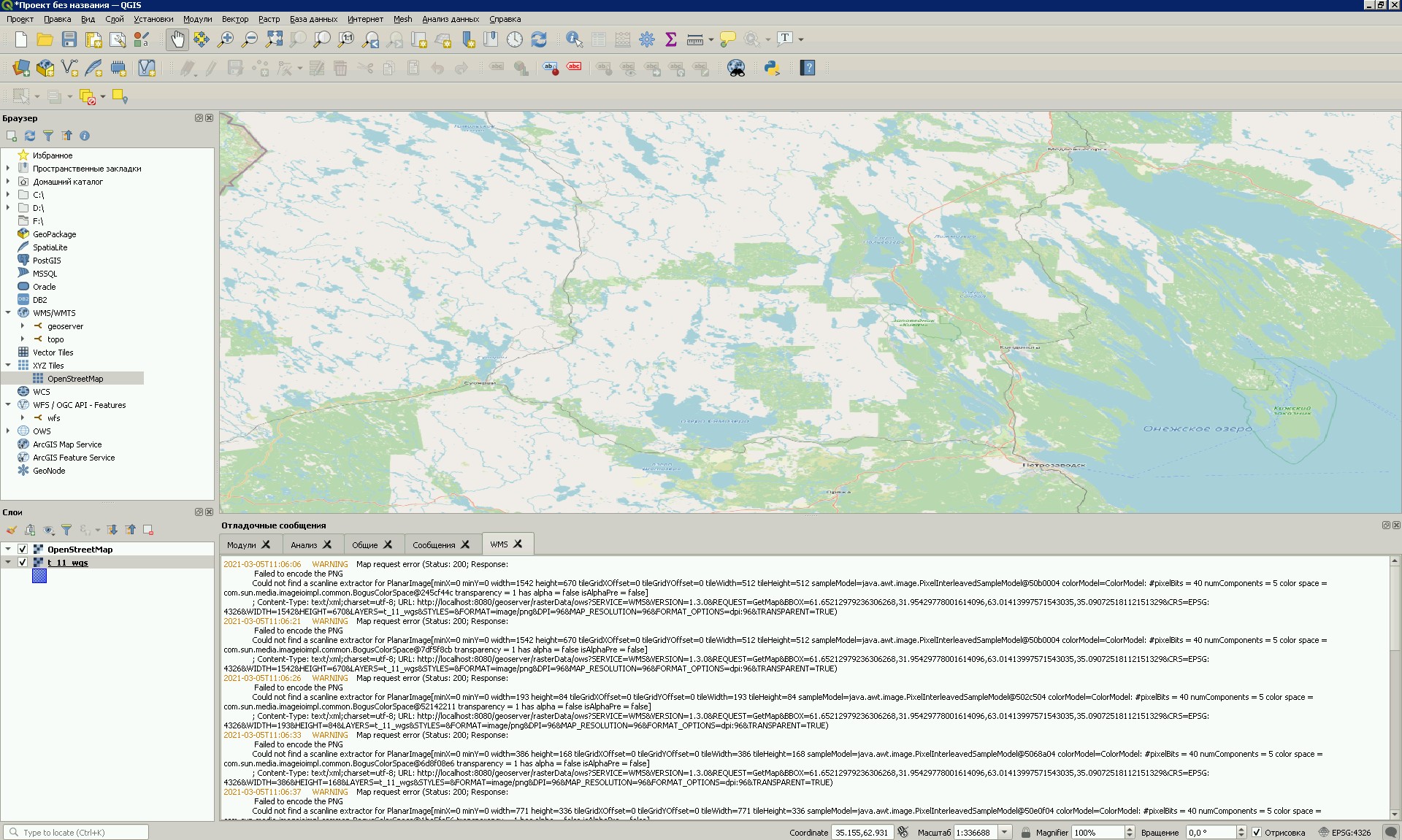Viewport: 1402px width, 840px height.
Task: Activate the Zoom In tool
Action: pos(226,40)
